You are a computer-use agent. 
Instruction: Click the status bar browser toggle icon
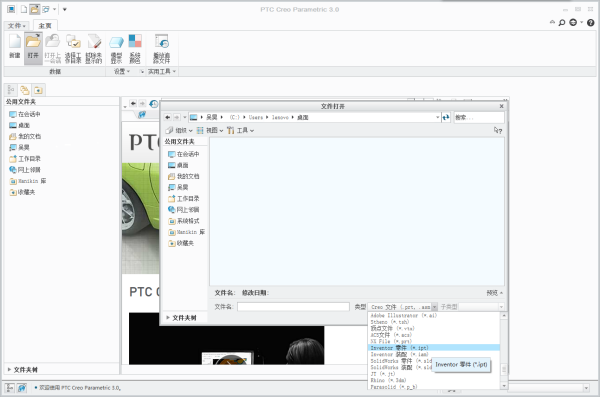[22, 388]
